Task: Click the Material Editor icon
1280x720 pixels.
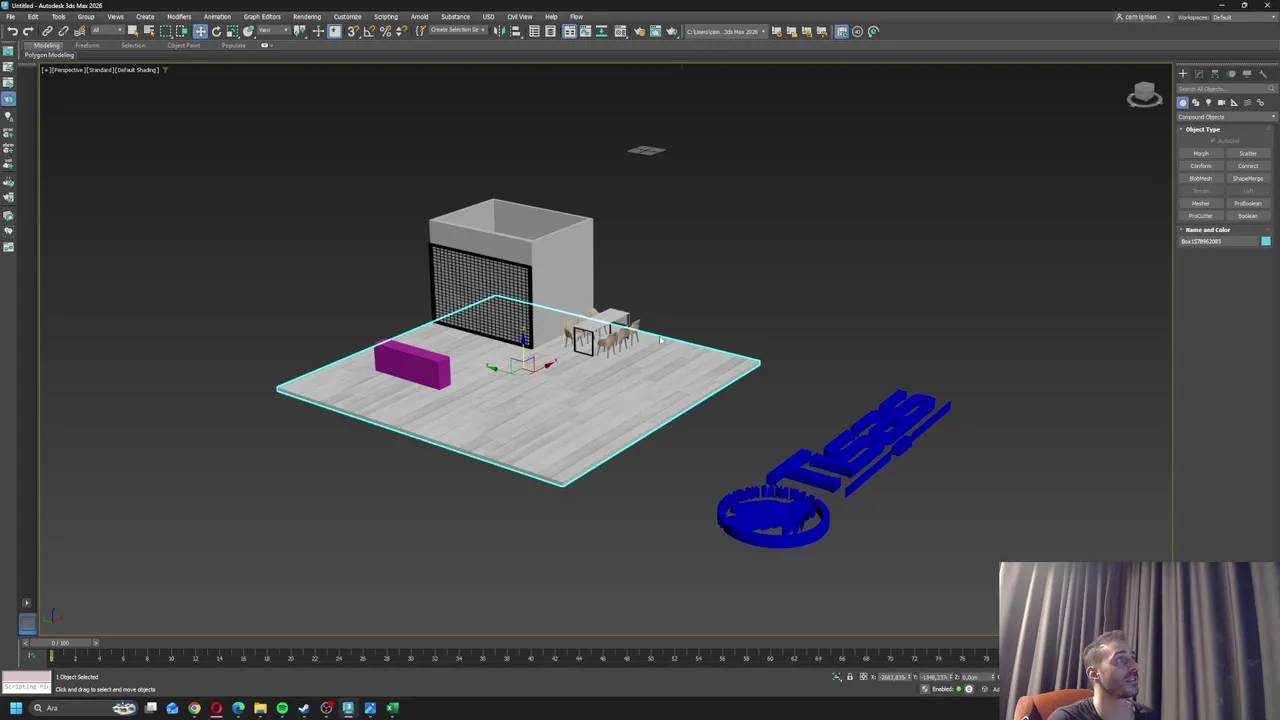Action: [x=620, y=31]
